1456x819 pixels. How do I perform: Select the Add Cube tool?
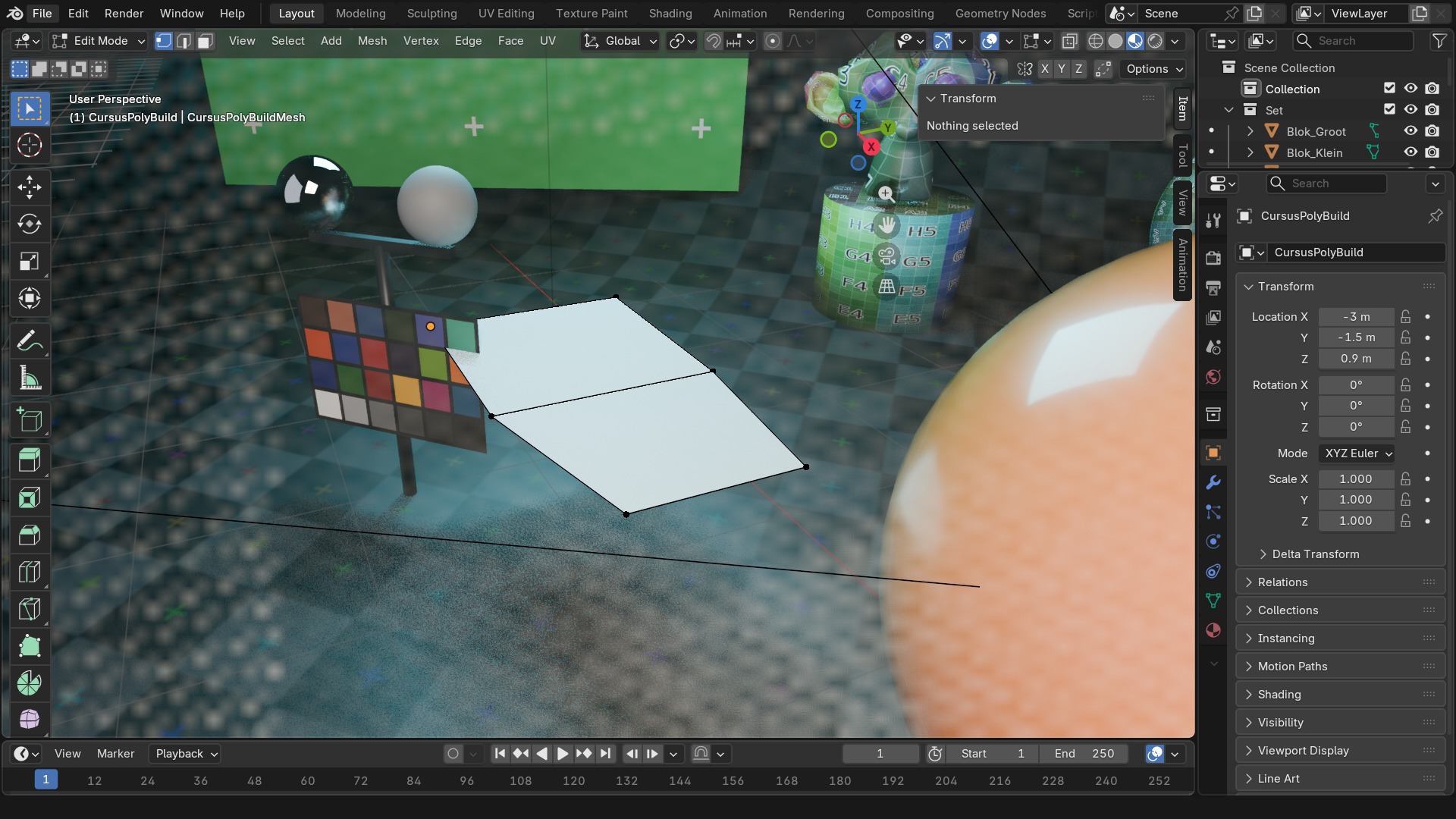click(x=30, y=420)
